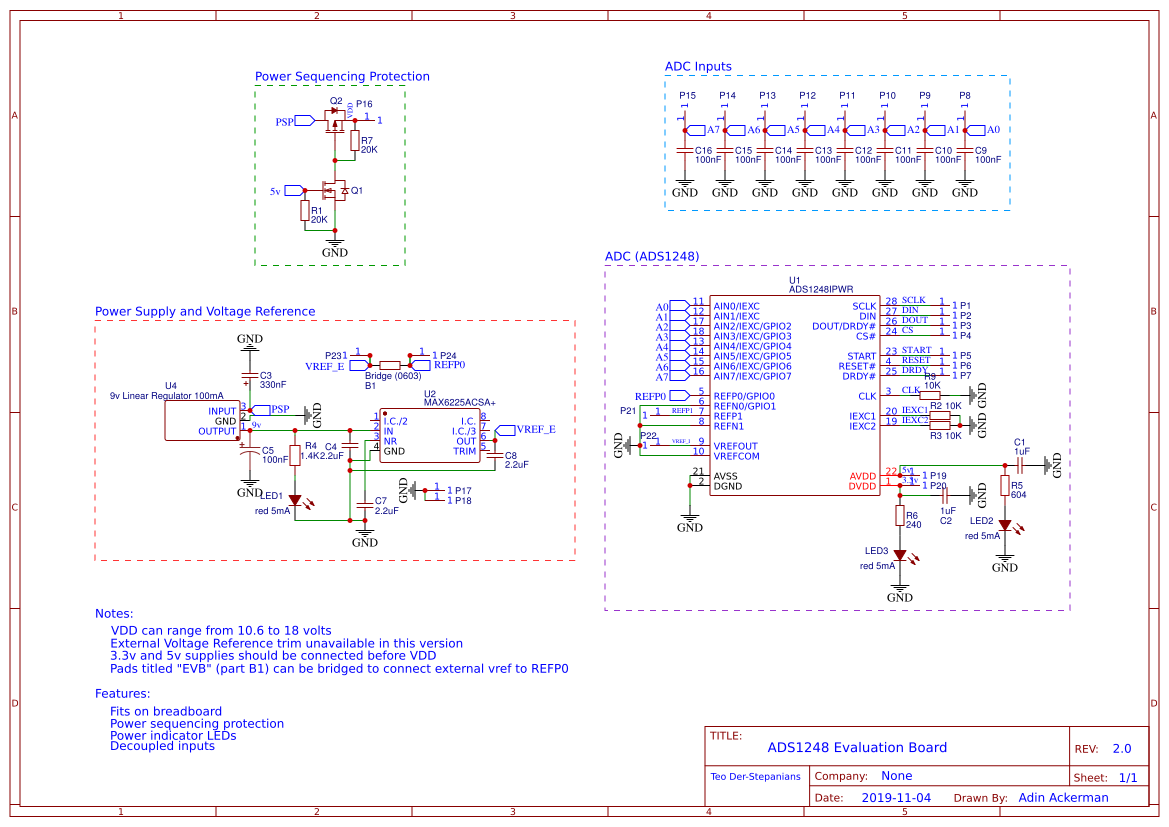Click the "ADC Inputs" block title
Viewport: 1169px width, 827px height.
pos(699,66)
